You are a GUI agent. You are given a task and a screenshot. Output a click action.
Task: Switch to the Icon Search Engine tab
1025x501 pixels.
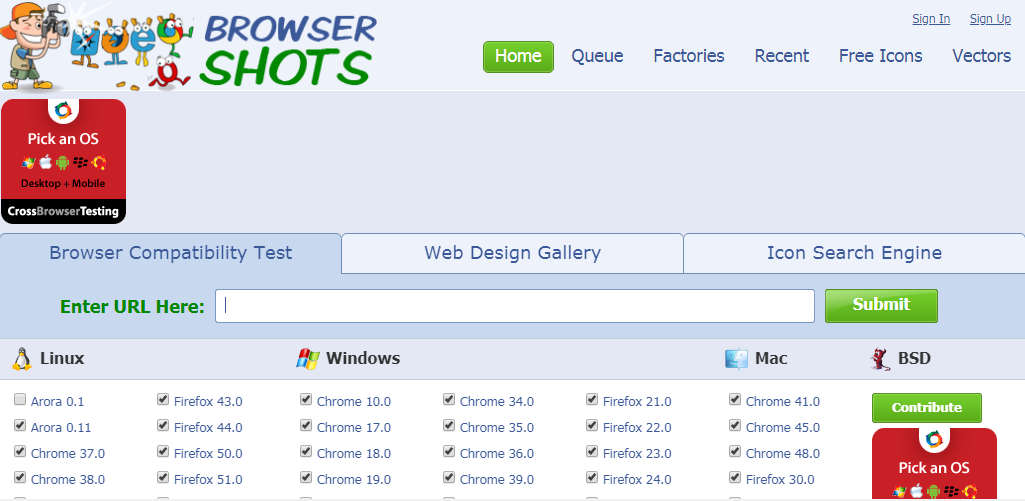tap(854, 253)
